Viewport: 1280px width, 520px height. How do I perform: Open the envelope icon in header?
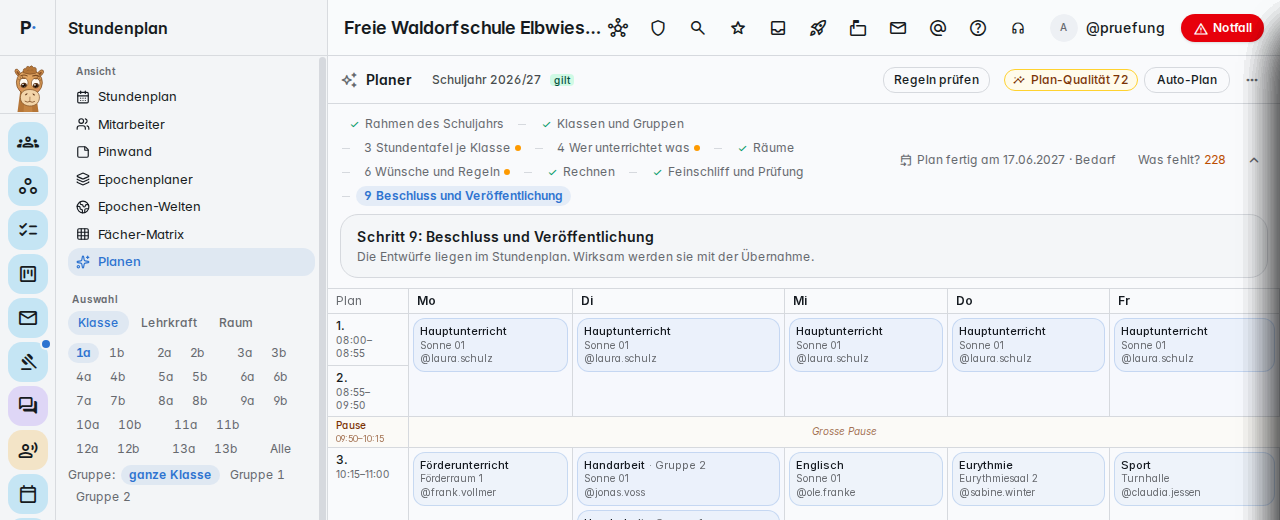point(898,28)
